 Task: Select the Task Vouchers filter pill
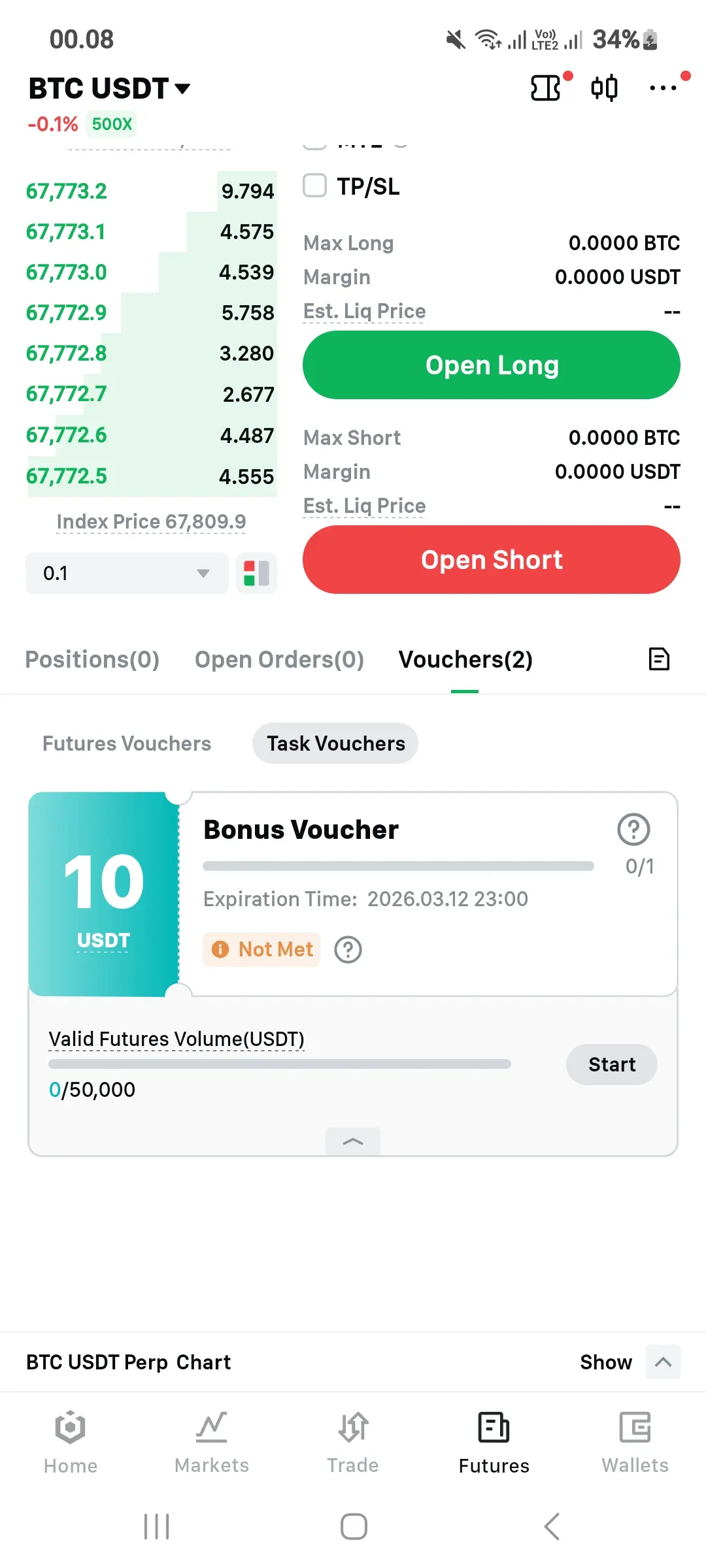tap(335, 743)
